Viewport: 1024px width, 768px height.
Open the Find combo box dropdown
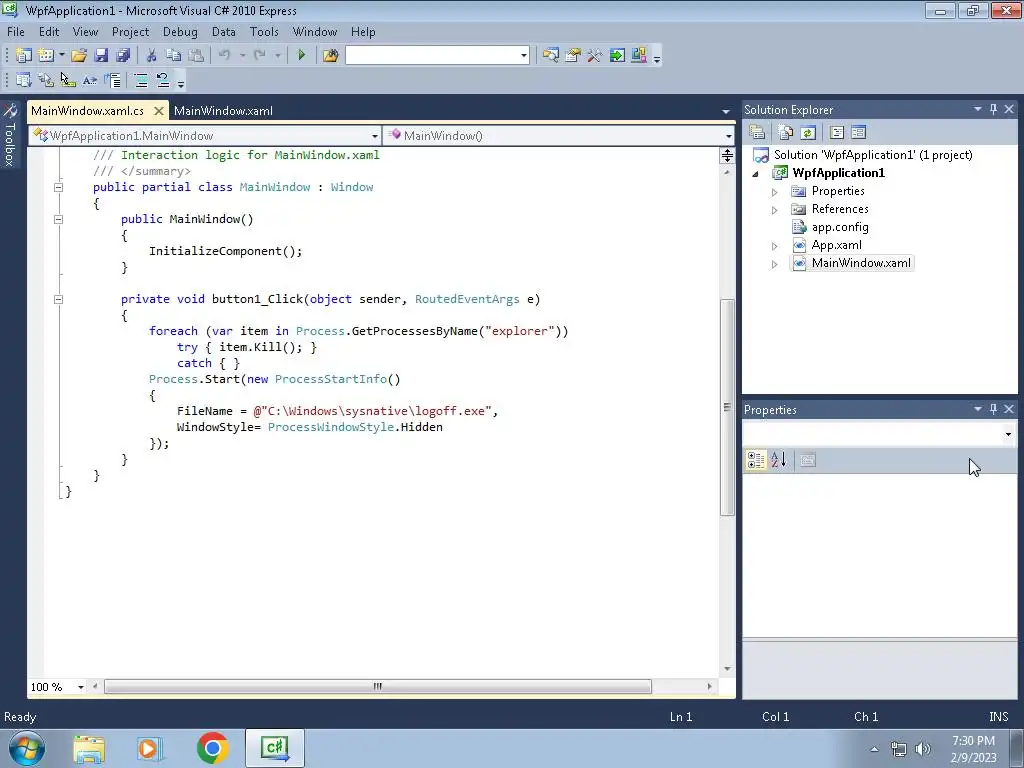[524, 56]
